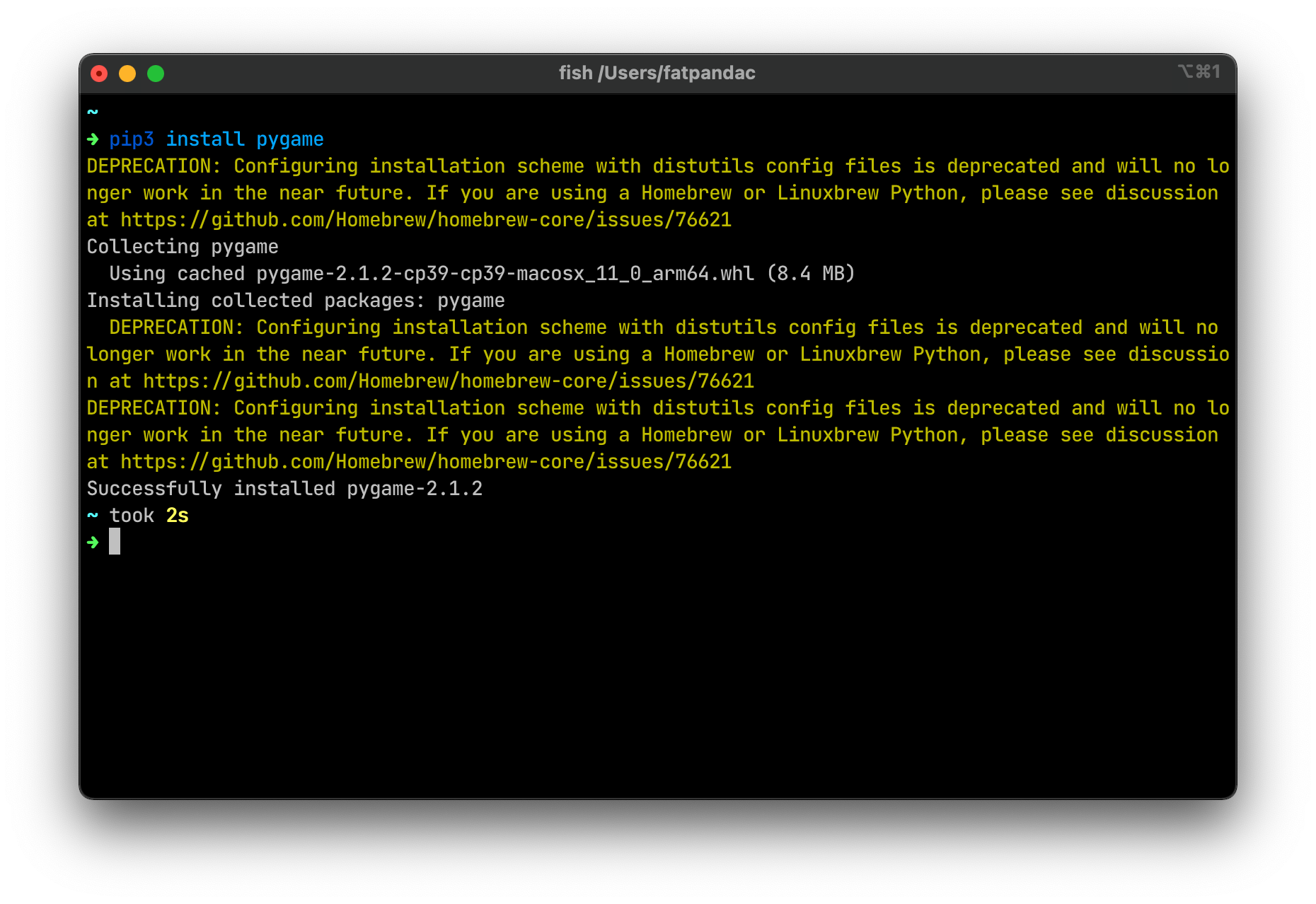Click the cyan tilde above the pip3 command
The width and height of the screenshot is (1316, 904).
click(93, 112)
